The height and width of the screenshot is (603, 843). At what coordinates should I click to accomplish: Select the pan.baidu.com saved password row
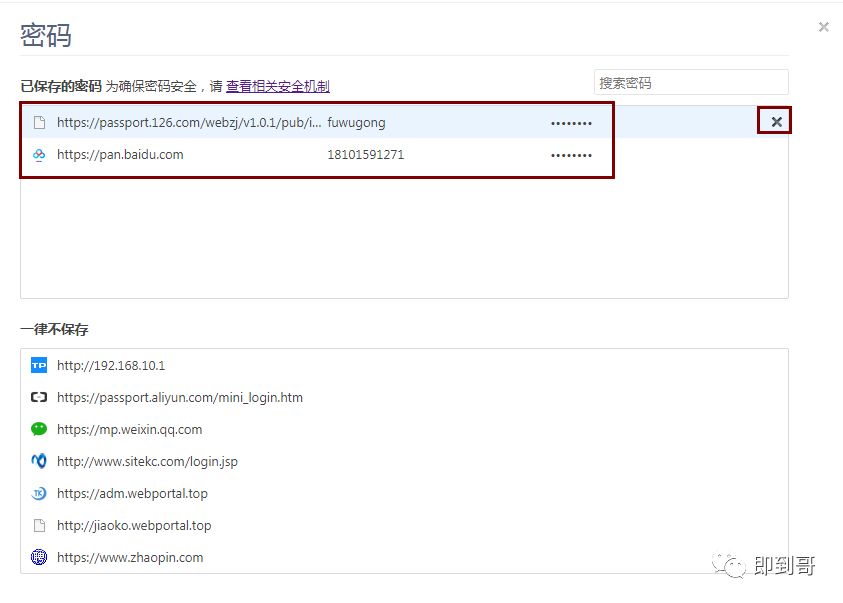pyautogui.click(x=404, y=155)
